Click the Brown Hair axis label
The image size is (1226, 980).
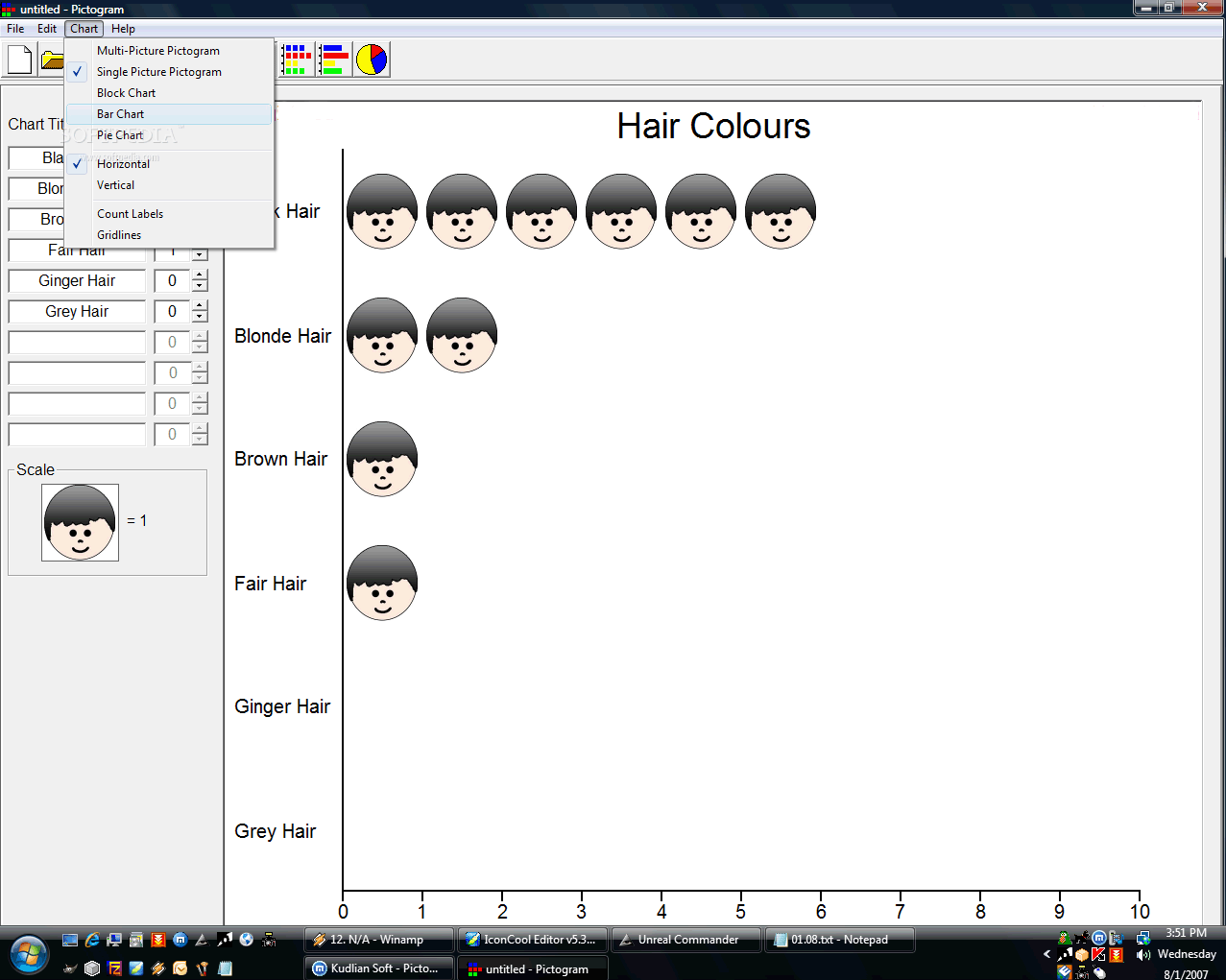pos(281,459)
